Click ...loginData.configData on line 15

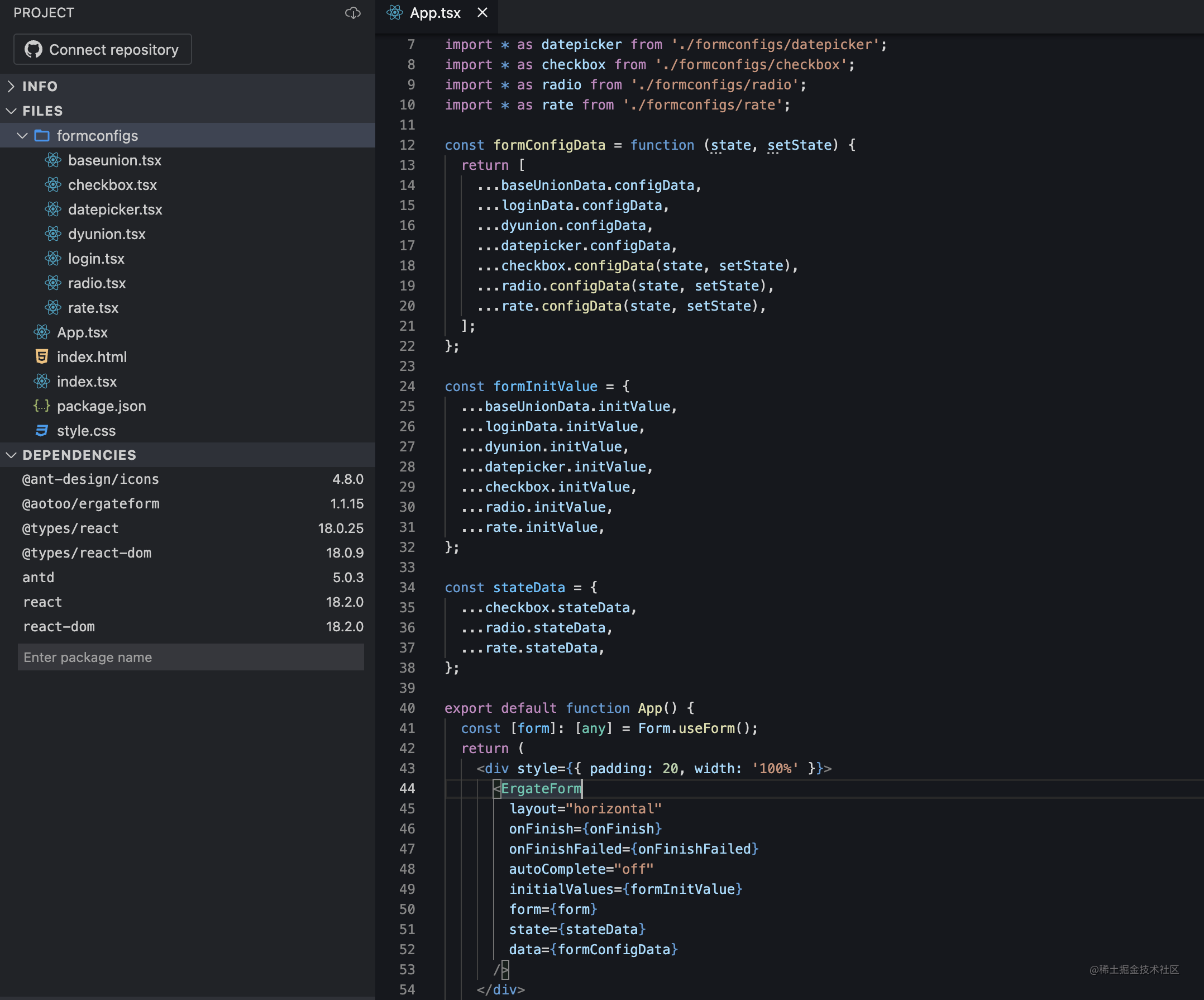tap(570, 206)
